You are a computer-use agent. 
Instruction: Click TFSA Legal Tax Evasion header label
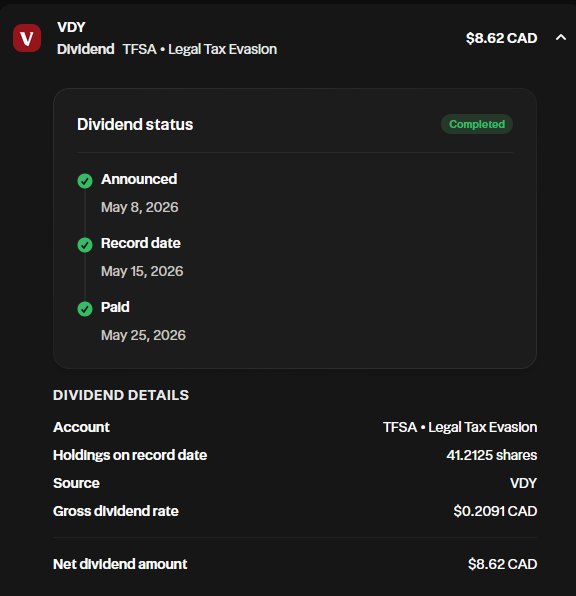point(200,49)
